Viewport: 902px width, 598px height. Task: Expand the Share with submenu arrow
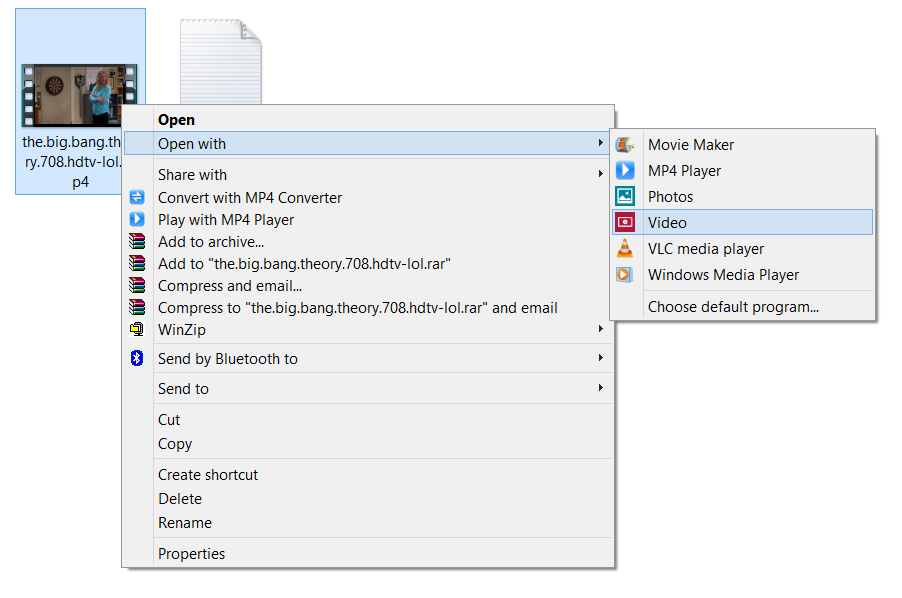tap(601, 173)
